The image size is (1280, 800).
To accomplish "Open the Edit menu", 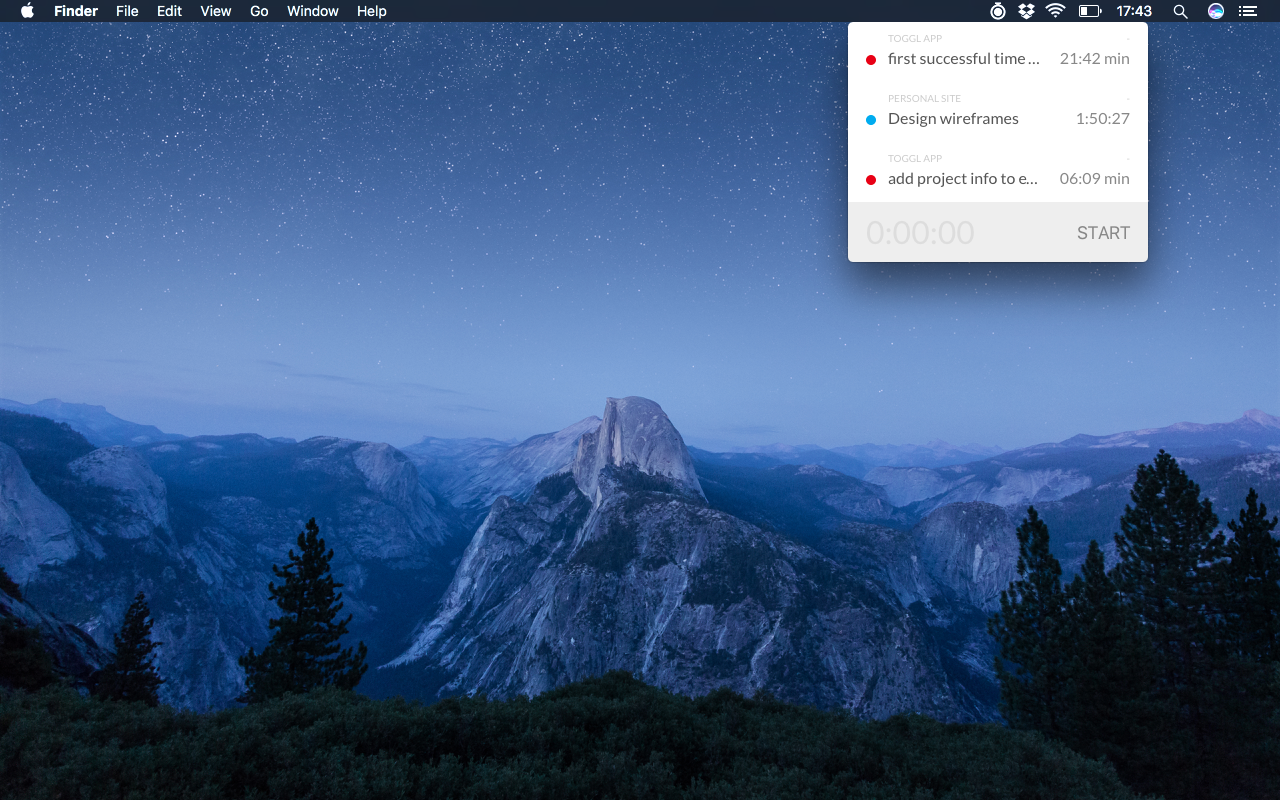I will point(169,11).
